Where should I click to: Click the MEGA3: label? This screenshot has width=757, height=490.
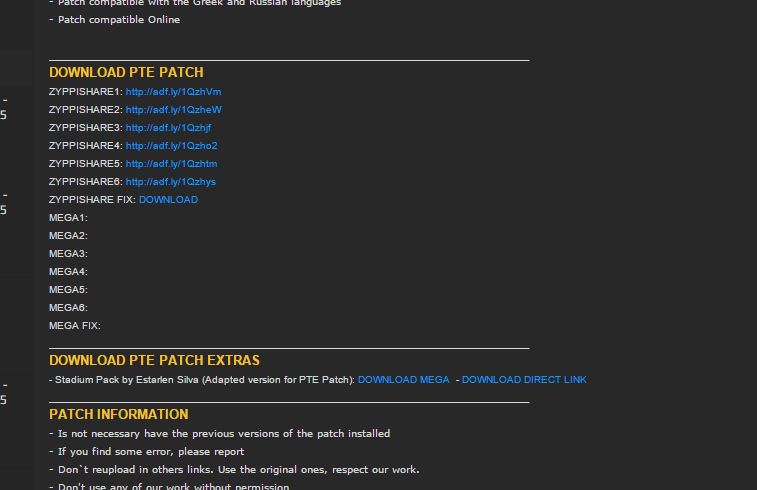(x=68, y=254)
